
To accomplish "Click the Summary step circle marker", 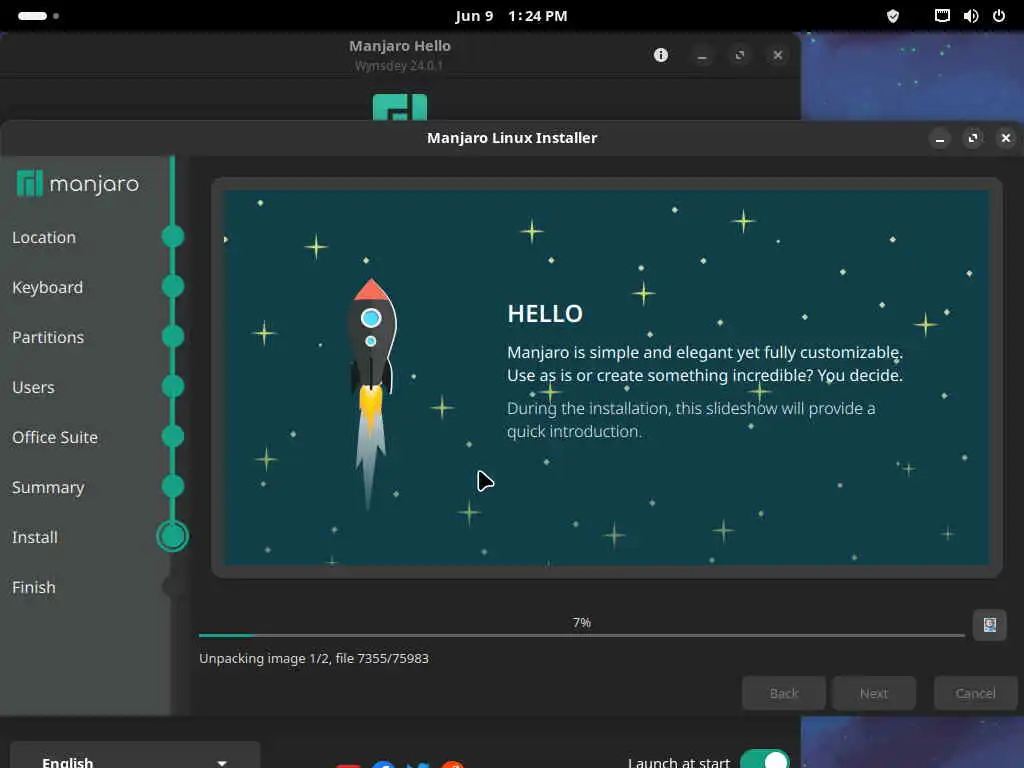I will pos(173,487).
